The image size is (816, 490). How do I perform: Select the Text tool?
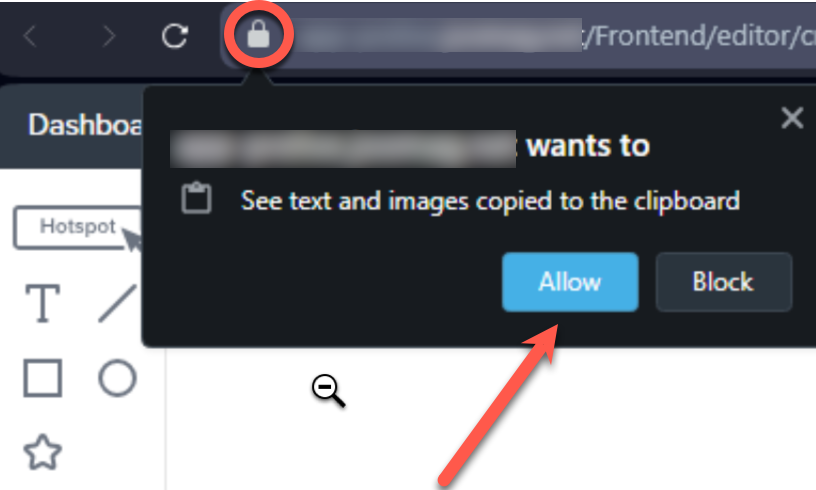tap(43, 303)
